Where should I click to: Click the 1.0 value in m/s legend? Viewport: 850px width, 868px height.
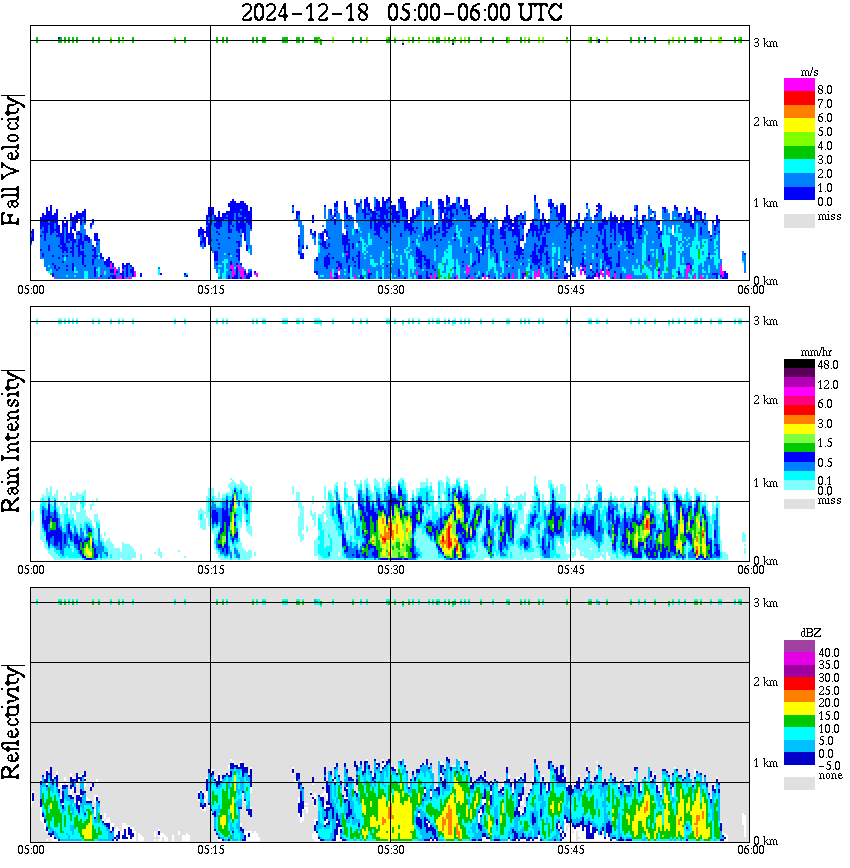(x=825, y=188)
